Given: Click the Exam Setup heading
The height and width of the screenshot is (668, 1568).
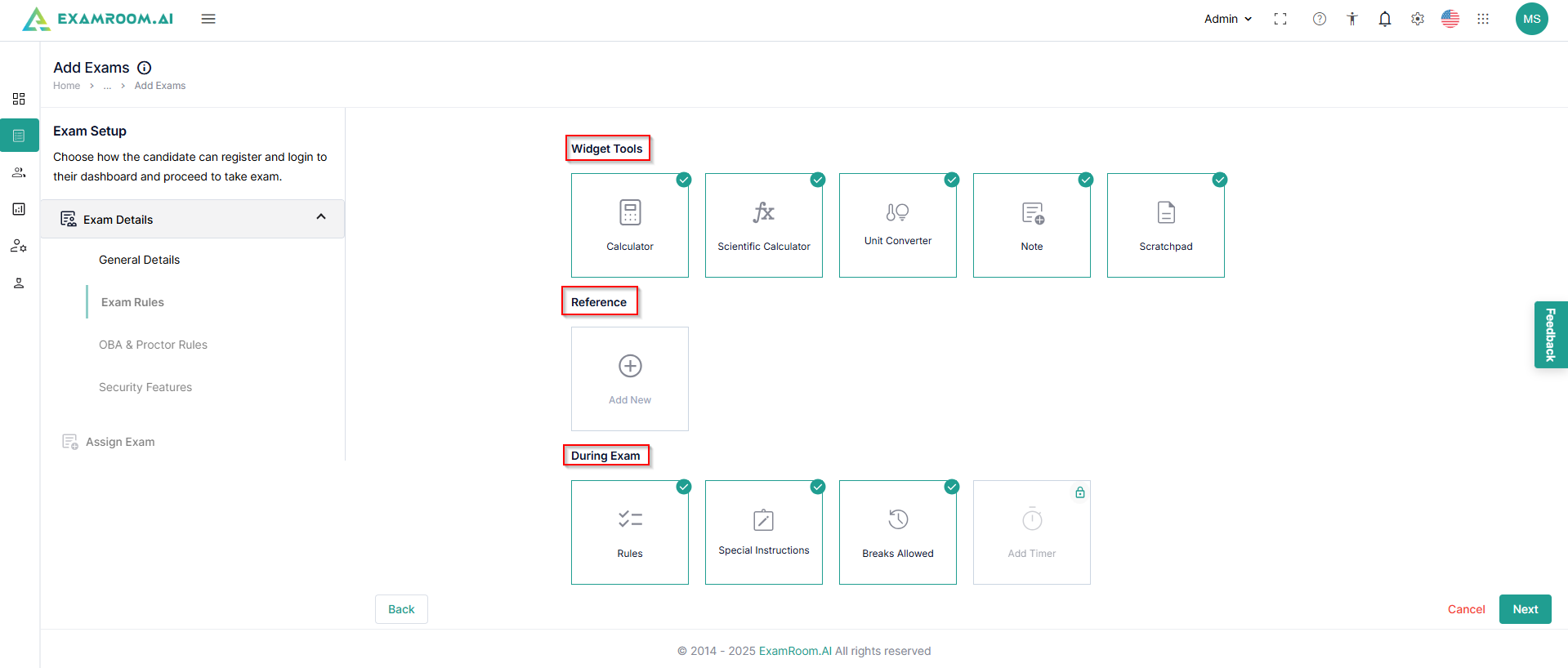Looking at the screenshot, I should click(x=90, y=131).
